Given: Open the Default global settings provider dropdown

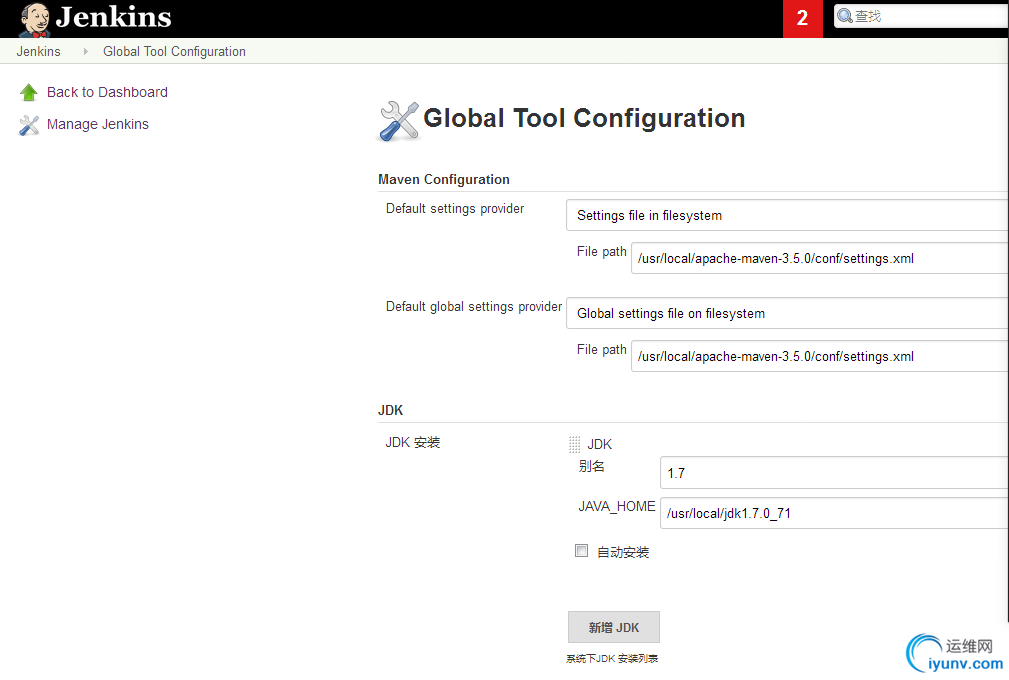Looking at the screenshot, I should (x=787, y=313).
